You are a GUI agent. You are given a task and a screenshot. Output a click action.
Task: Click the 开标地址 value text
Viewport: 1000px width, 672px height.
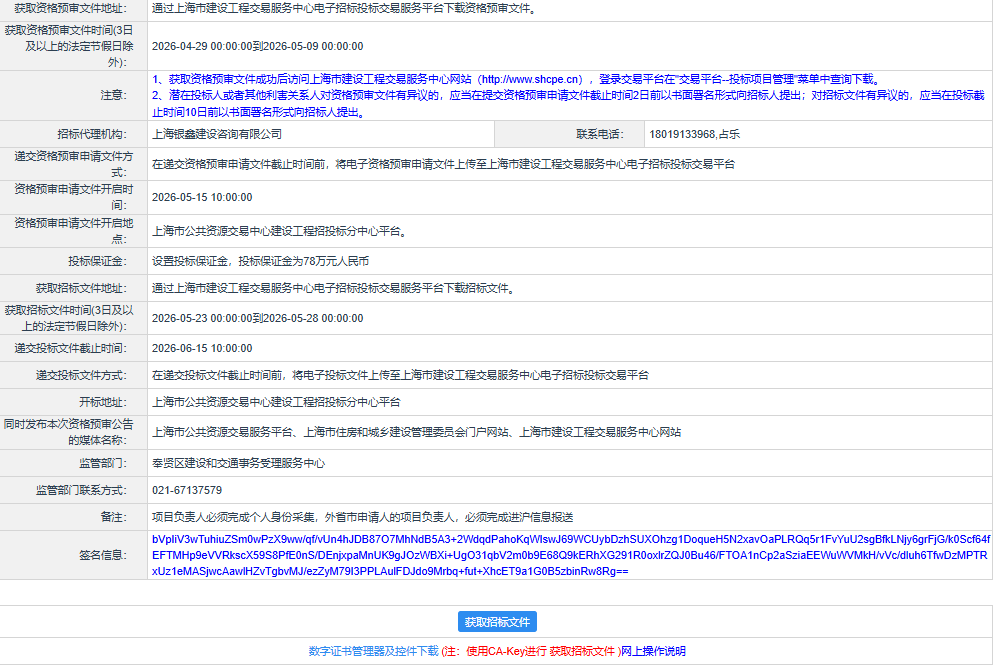coord(276,402)
